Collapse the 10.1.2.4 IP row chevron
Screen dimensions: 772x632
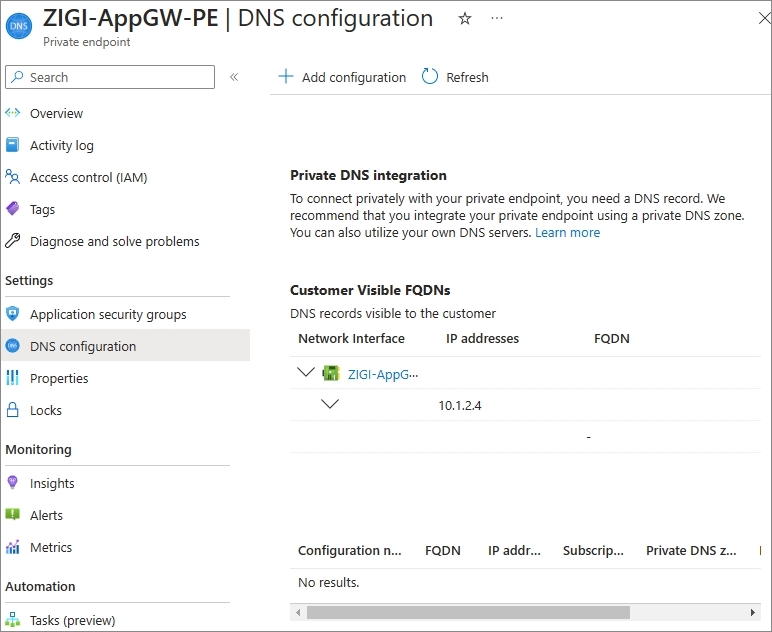[x=330, y=404]
